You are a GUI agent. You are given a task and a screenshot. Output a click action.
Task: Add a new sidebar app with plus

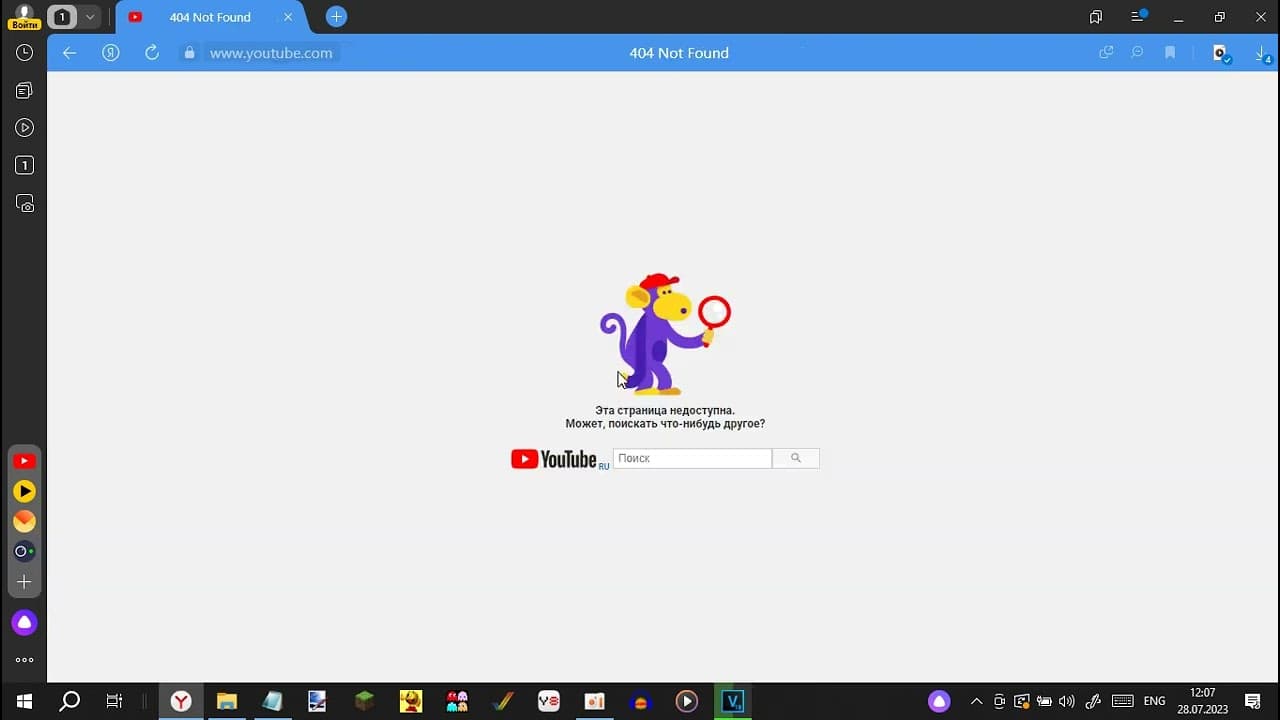point(24,582)
